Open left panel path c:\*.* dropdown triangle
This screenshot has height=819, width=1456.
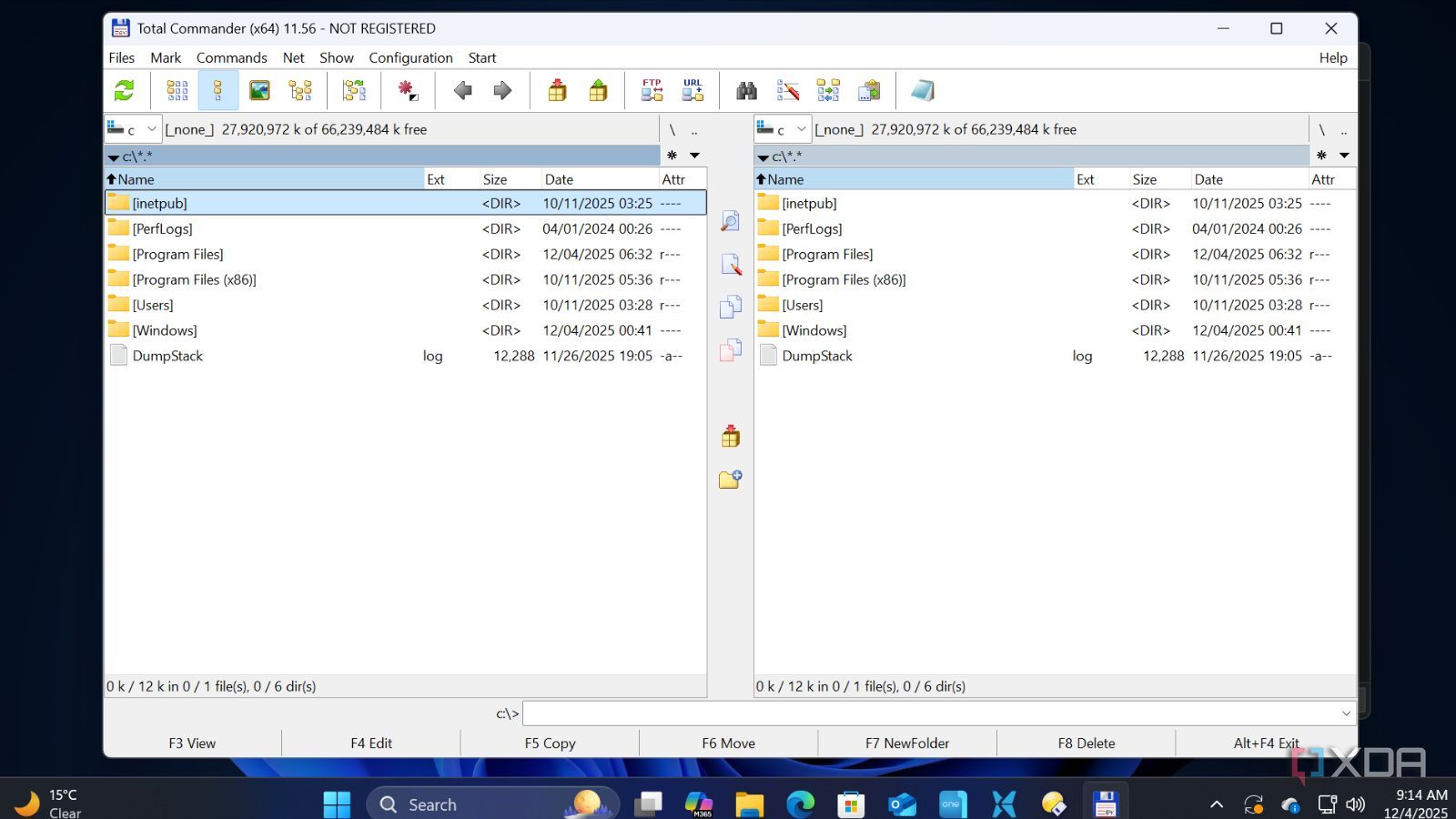tap(113, 157)
